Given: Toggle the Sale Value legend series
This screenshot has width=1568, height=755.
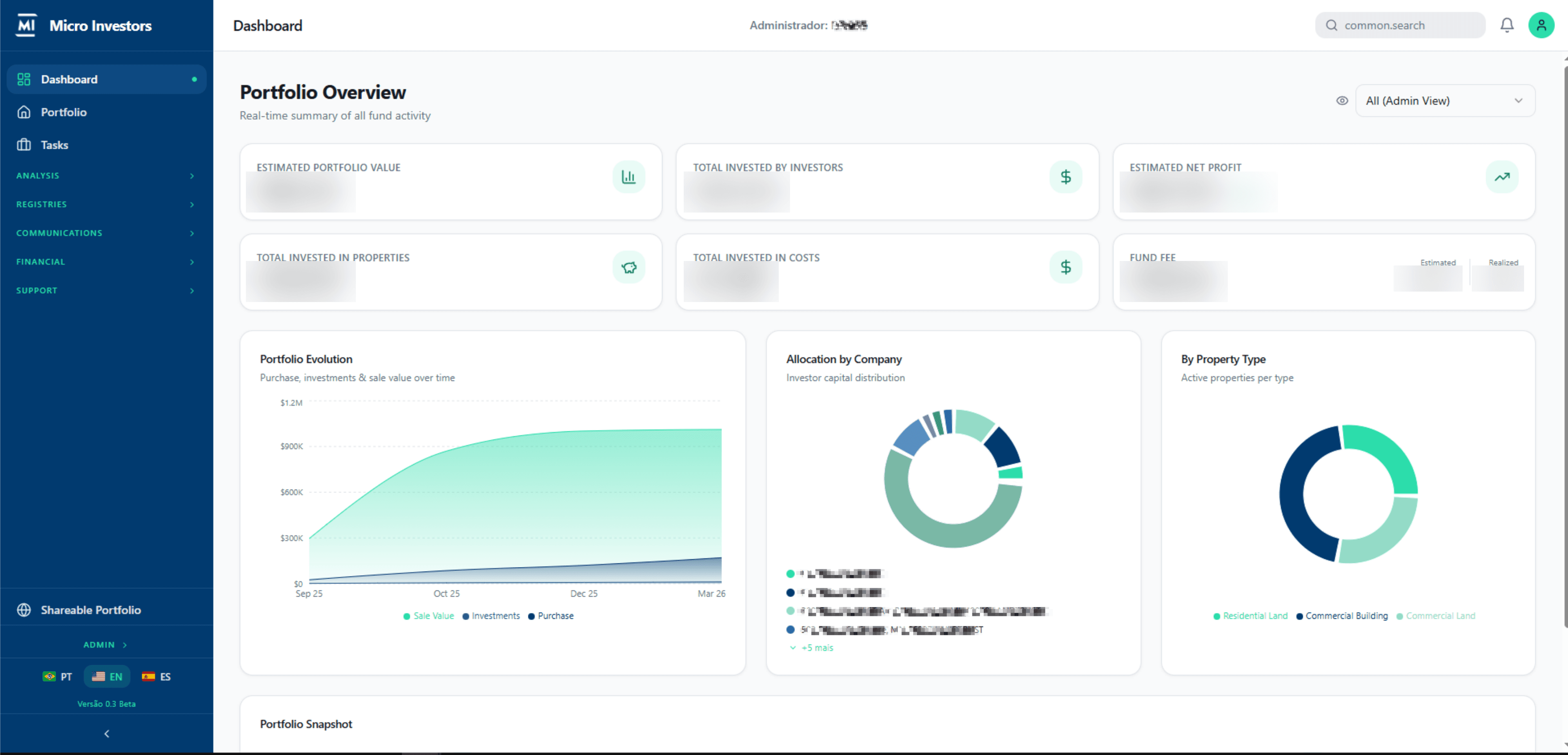Looking at the screenshot, I should coord(428,616).
